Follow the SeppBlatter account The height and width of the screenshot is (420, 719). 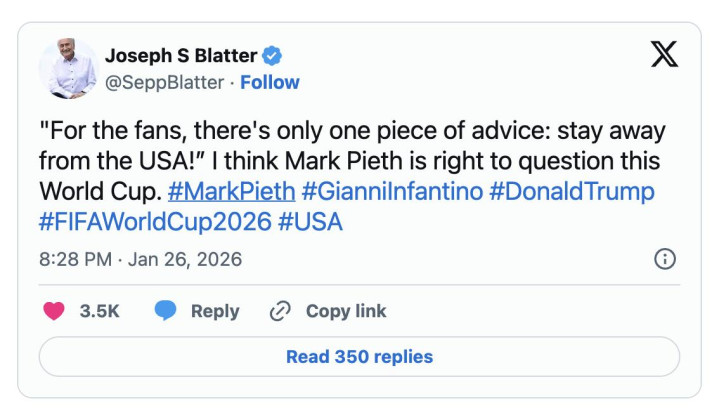pos(270,82)
